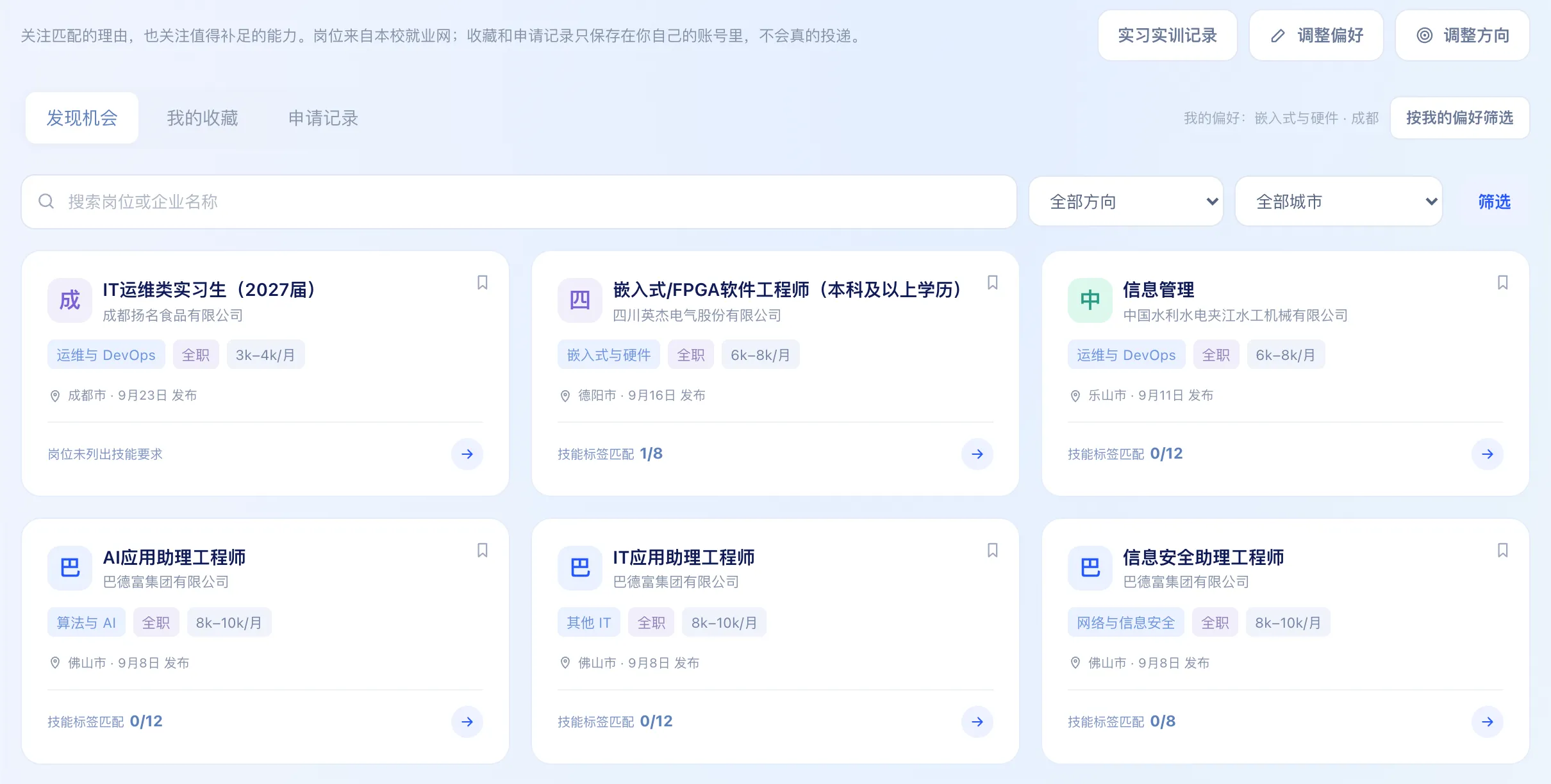The width and height of the screenshot is (1551, 784).
Task: Bookmark the AI应用助理工程师 job card
Action: tap(483, 550)
